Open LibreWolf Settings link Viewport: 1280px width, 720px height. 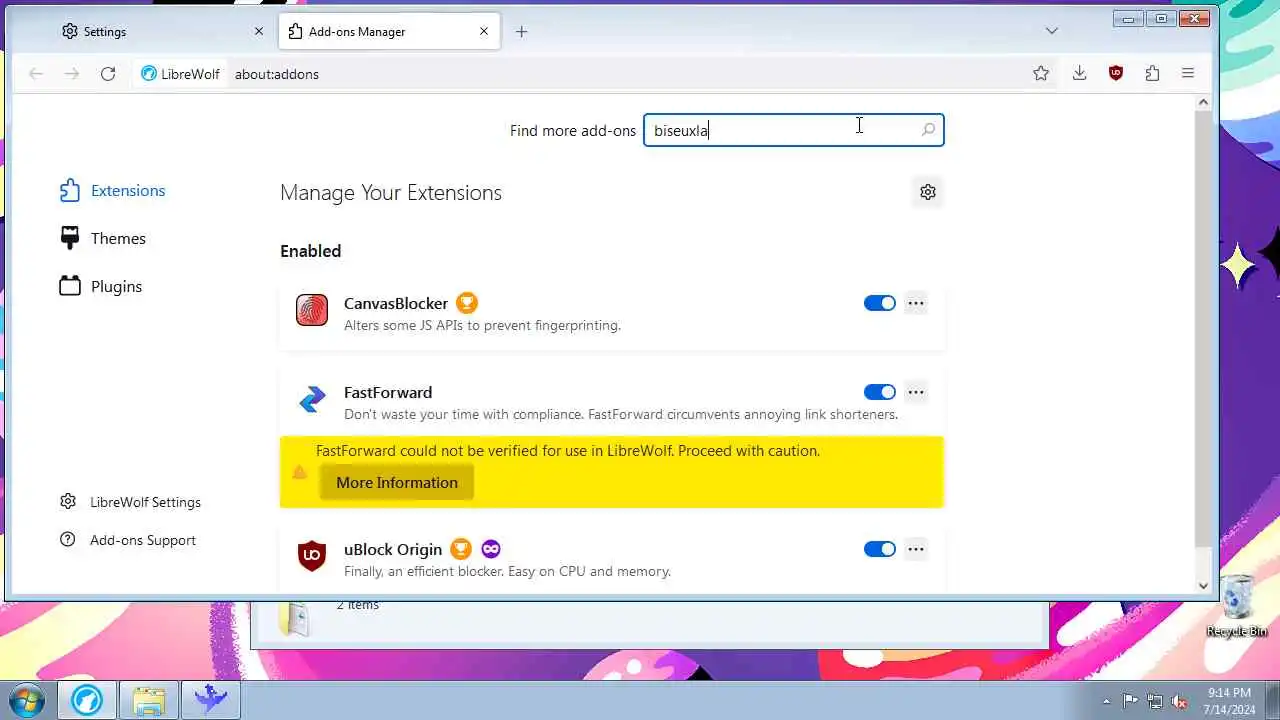[x=131, y=502]
